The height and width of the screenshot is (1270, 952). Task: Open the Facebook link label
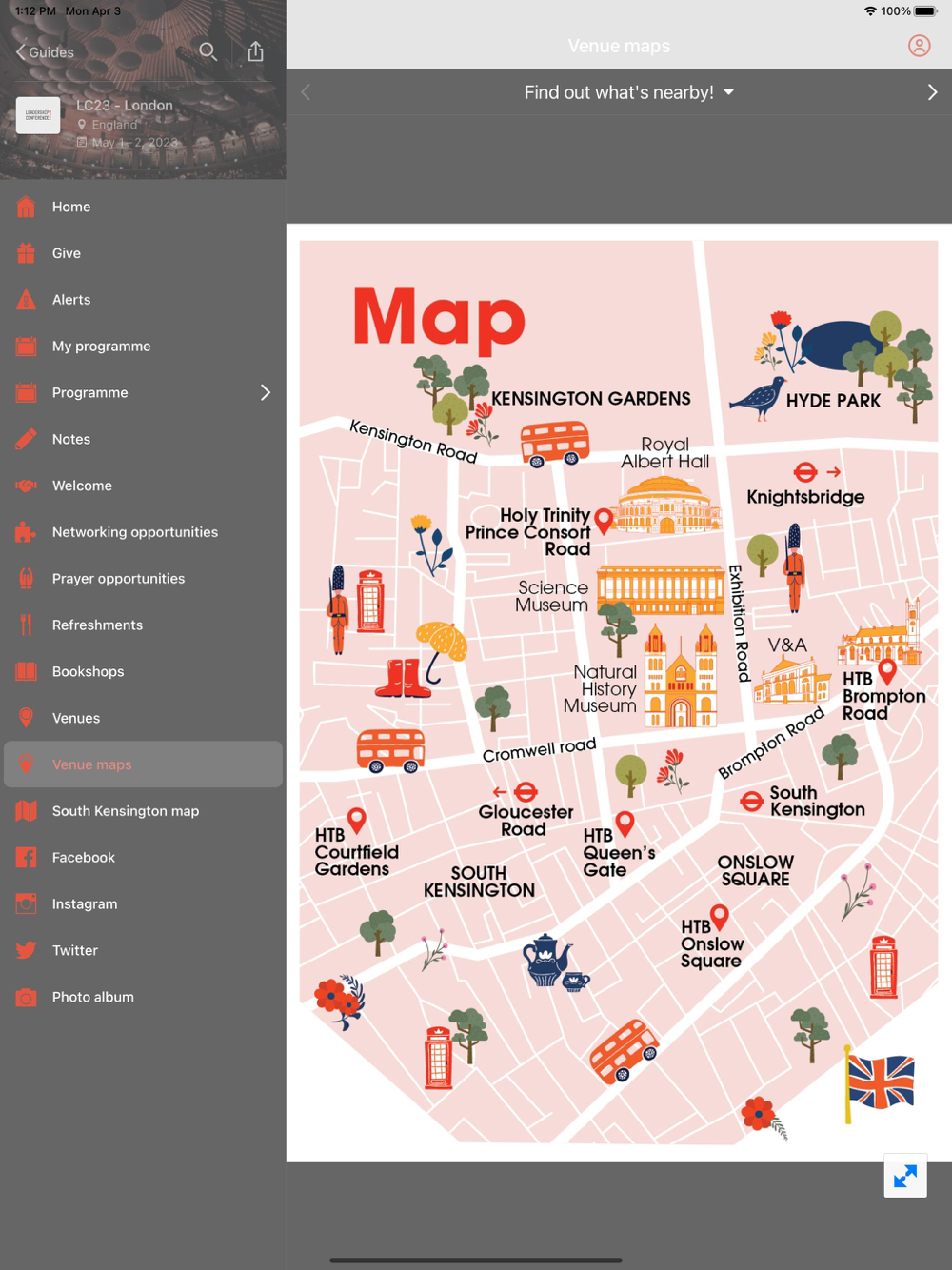point(84,857)
